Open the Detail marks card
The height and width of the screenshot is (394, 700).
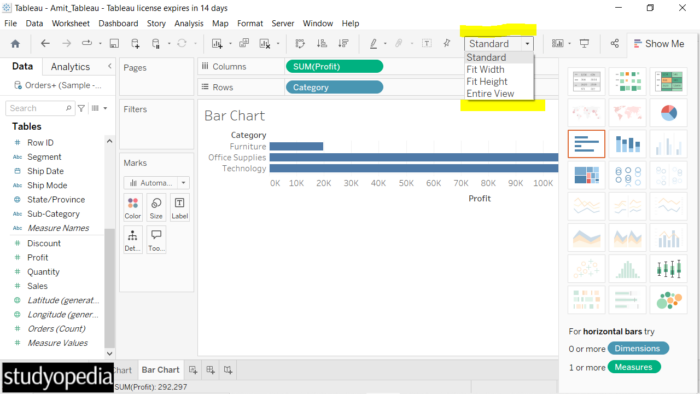(x=133, y=240)
